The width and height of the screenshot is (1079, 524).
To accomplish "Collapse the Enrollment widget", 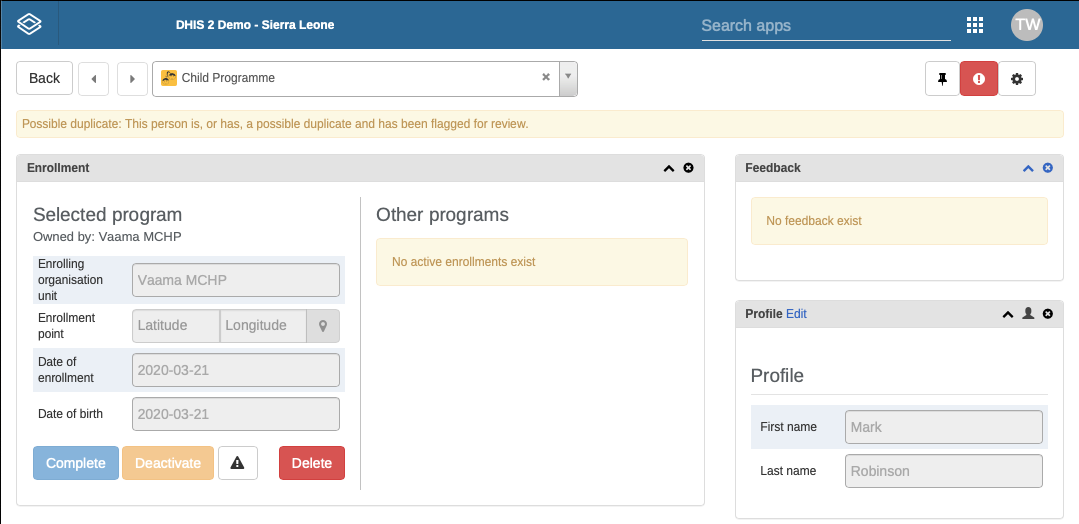I will click(668, 168).
